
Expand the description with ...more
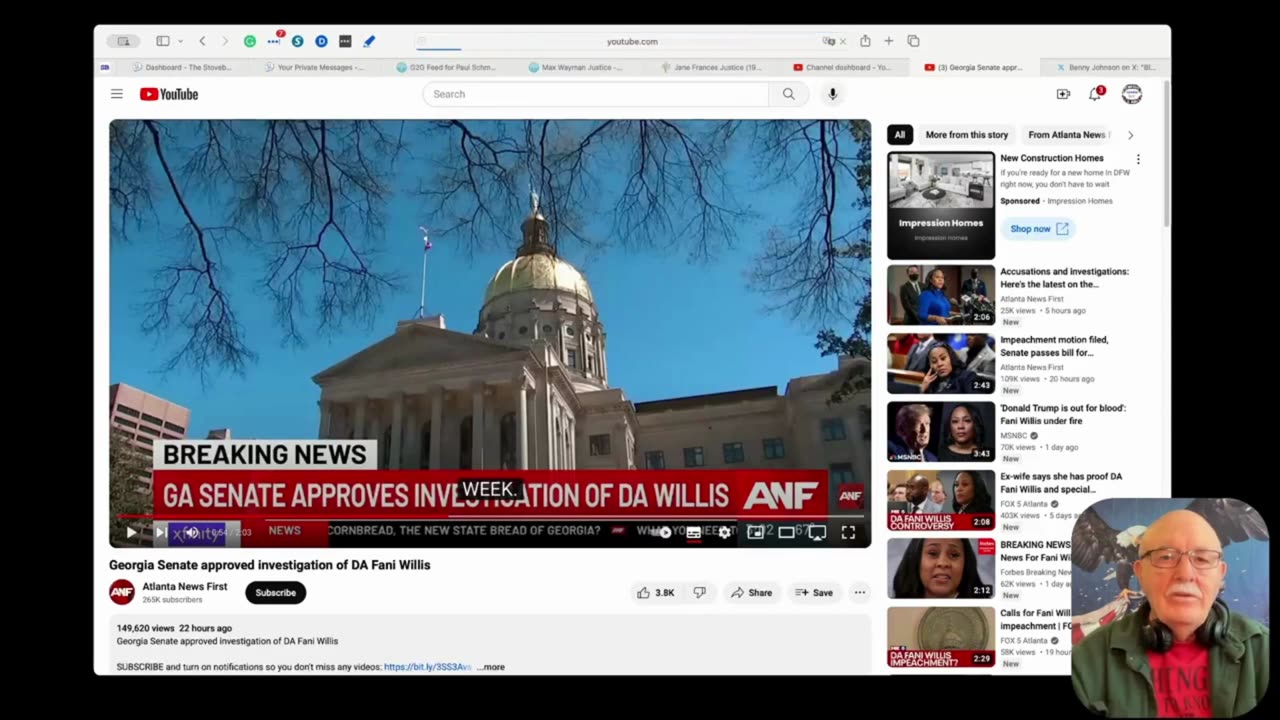point(490,667)
